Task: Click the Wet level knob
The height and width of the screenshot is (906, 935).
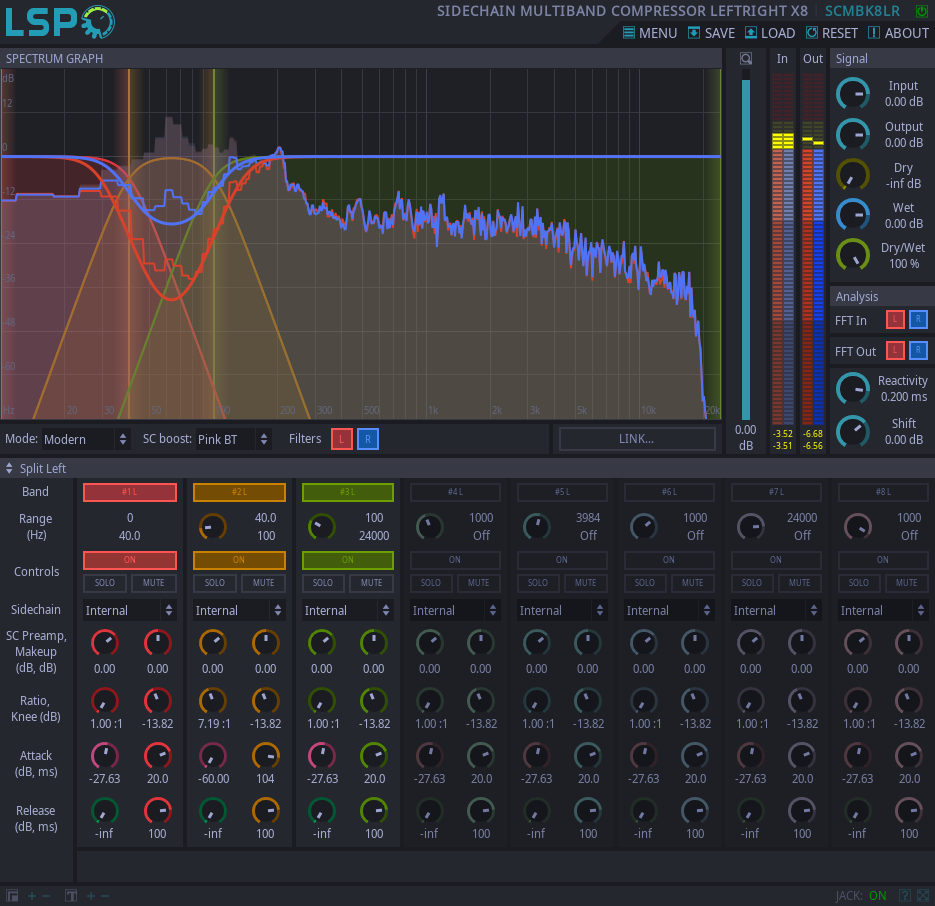Action: point(853,215)
